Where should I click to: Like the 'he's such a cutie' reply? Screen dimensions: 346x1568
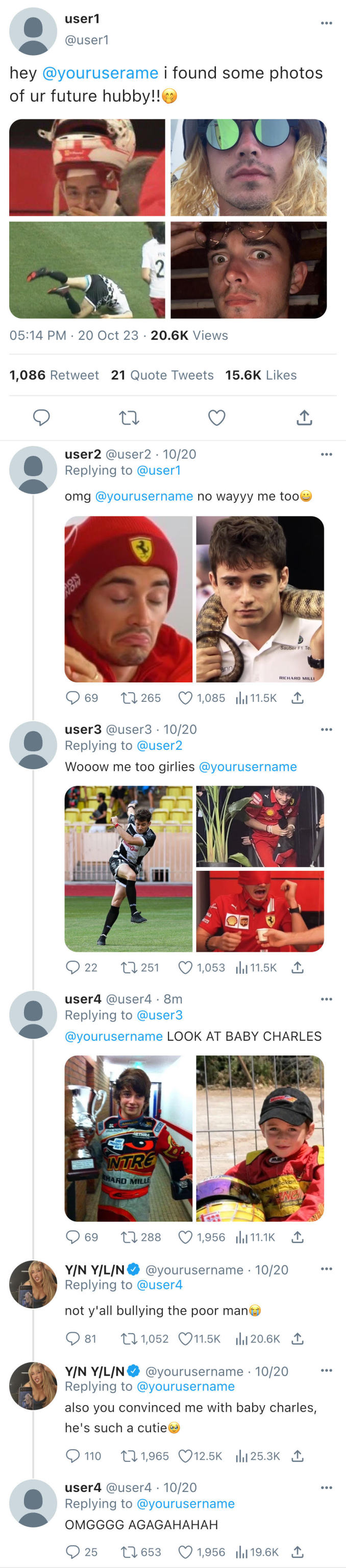[x=185, y=1456]
